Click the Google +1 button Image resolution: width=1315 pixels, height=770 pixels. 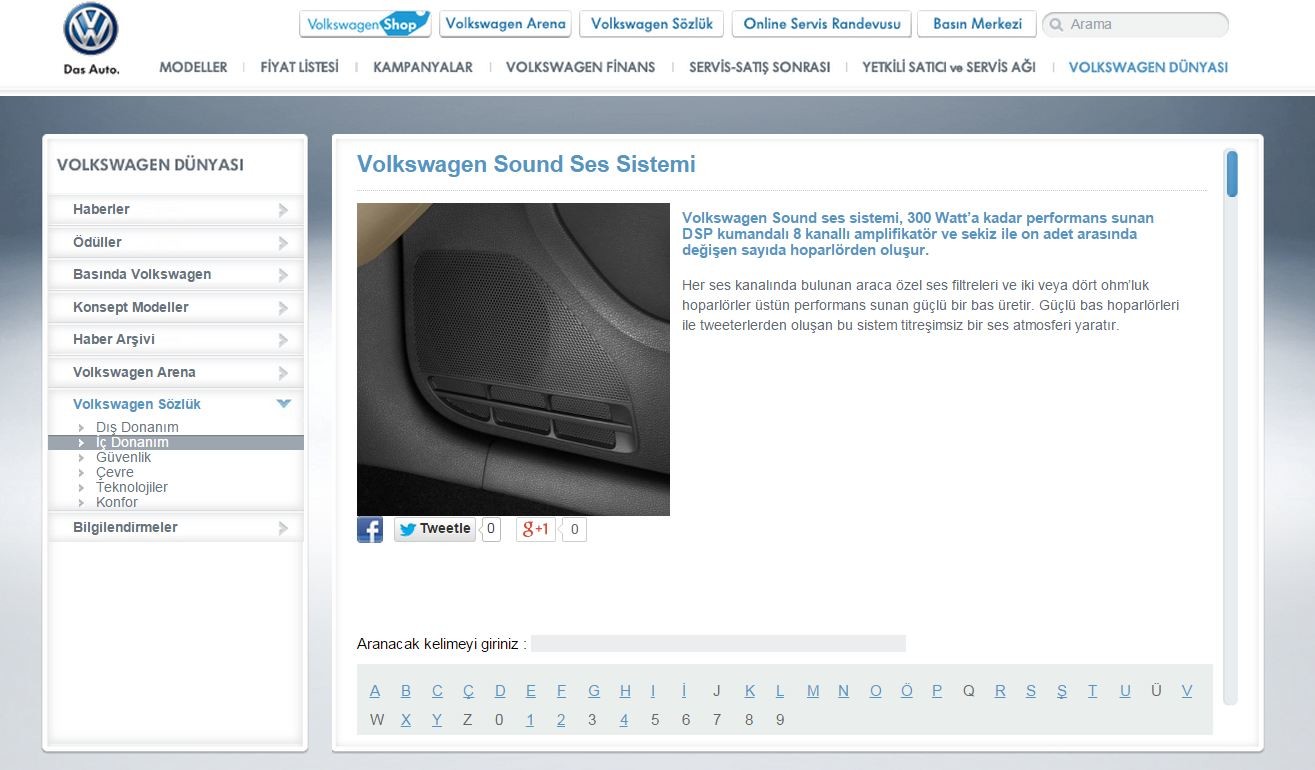coord(536,529)
